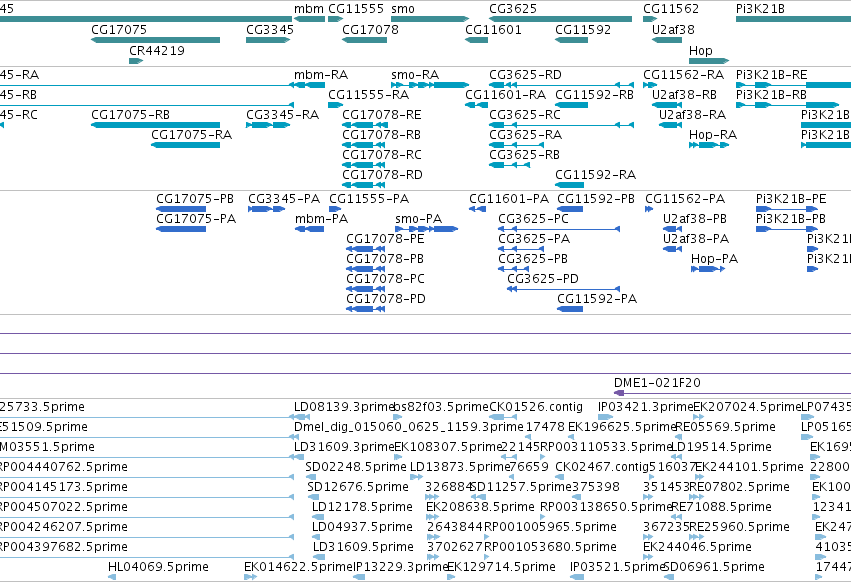The width and height of the screenshot is (851, 582).
Task: Select the 'CG3345-PA' protein label
Action: (284, 199)
